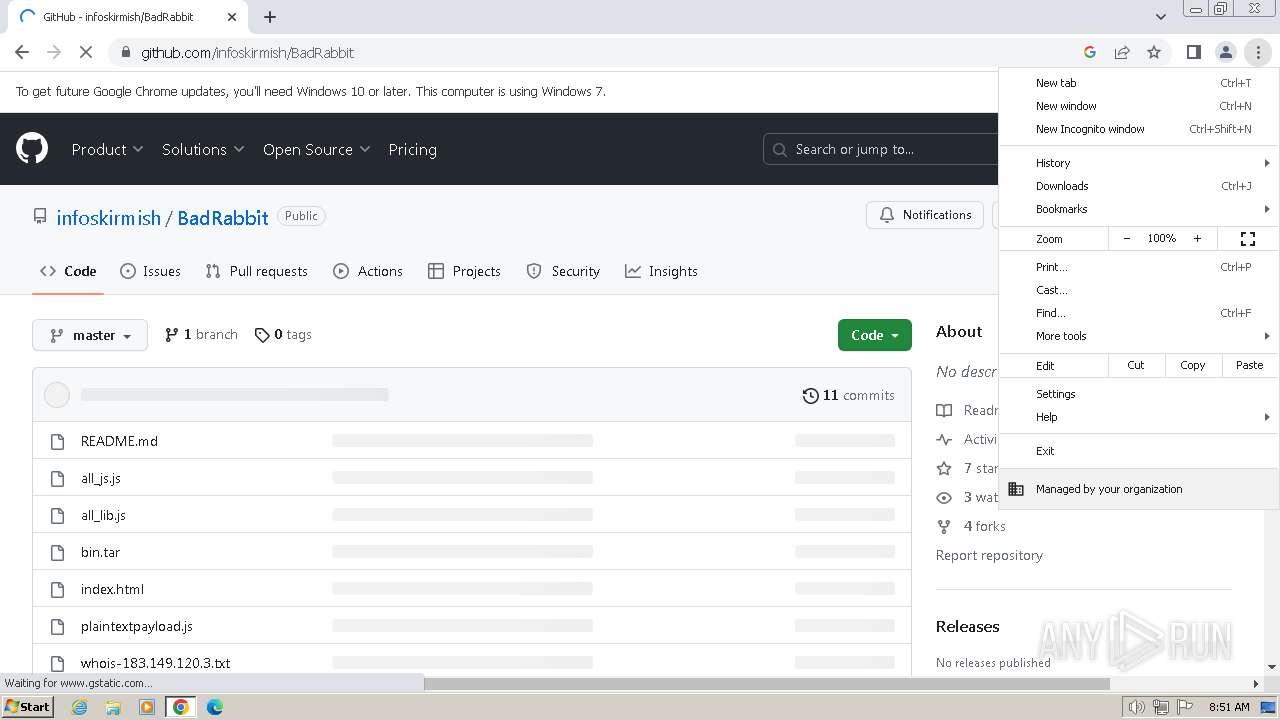Viewport: 1280px width, 720px height.
Task: Click the Google icon in address bar
Action: coord(1090,52)
